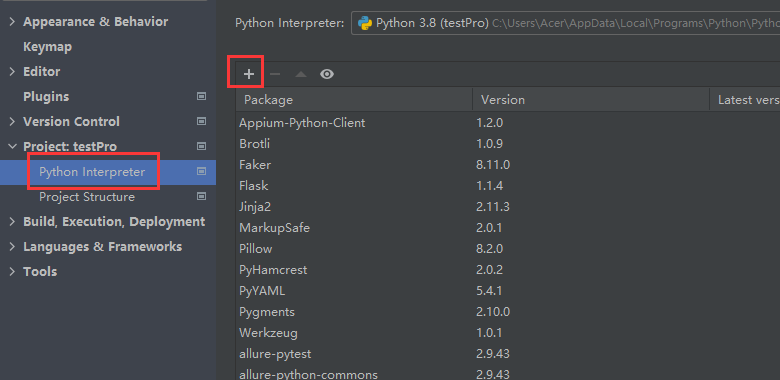Click the project-level icon beside Version Control
The image size is (780, 380).
point(201,121)
